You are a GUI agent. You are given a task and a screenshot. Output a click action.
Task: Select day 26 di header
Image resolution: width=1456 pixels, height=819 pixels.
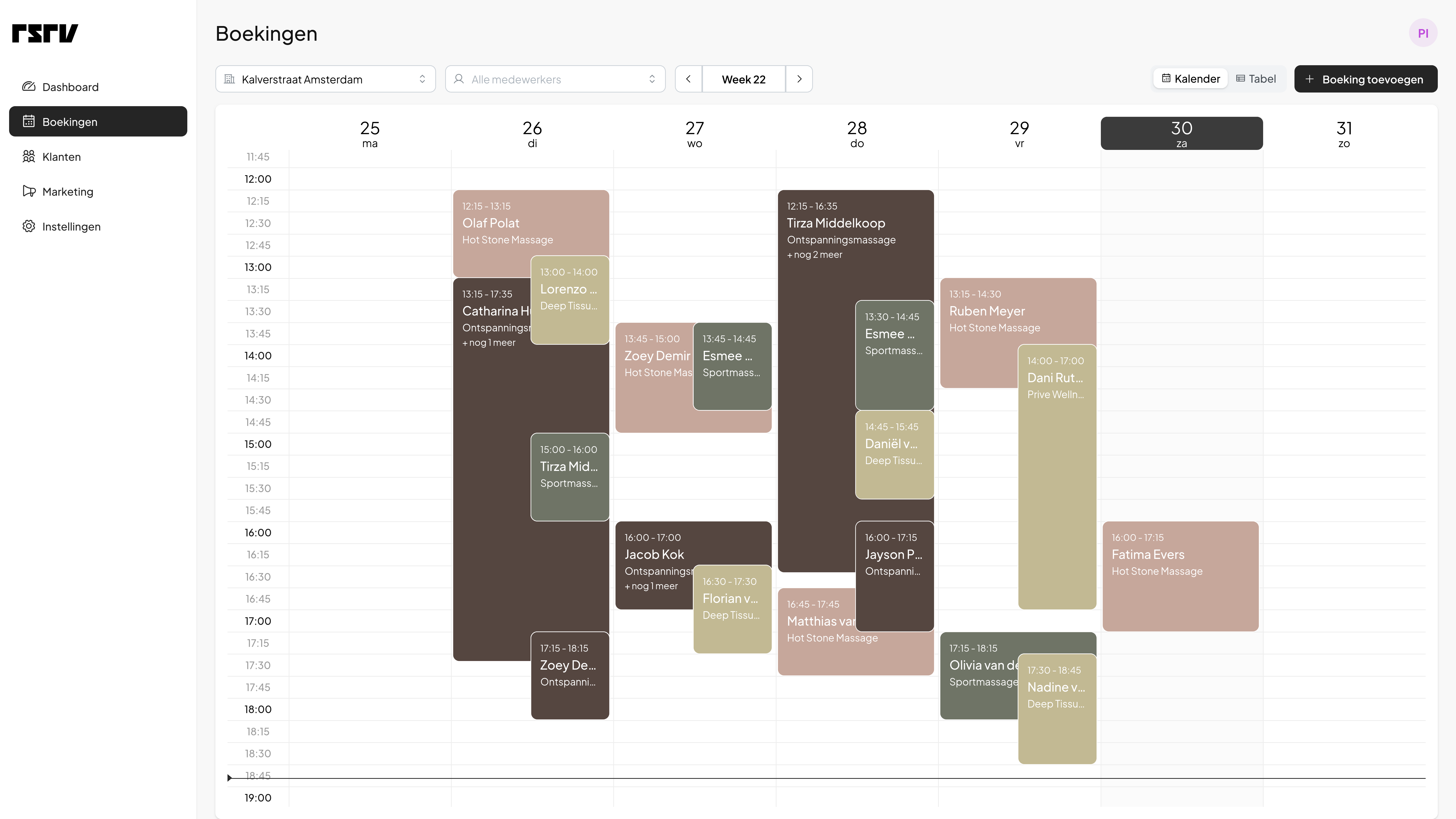[532, 134]
